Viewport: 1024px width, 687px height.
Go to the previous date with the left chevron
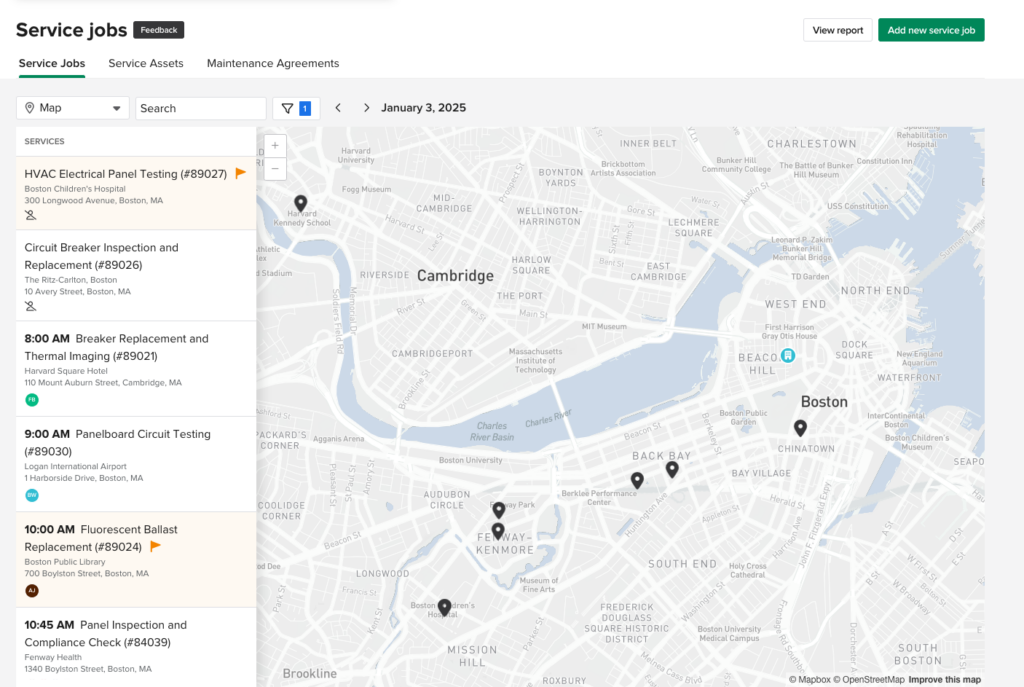339,107
